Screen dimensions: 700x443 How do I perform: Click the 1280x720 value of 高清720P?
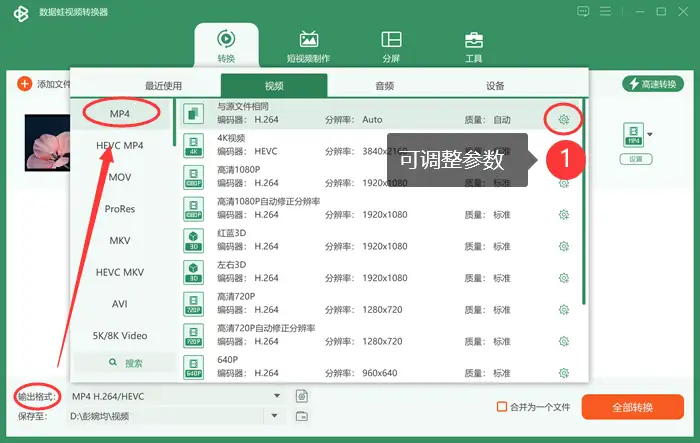click(x=382, y=309)
